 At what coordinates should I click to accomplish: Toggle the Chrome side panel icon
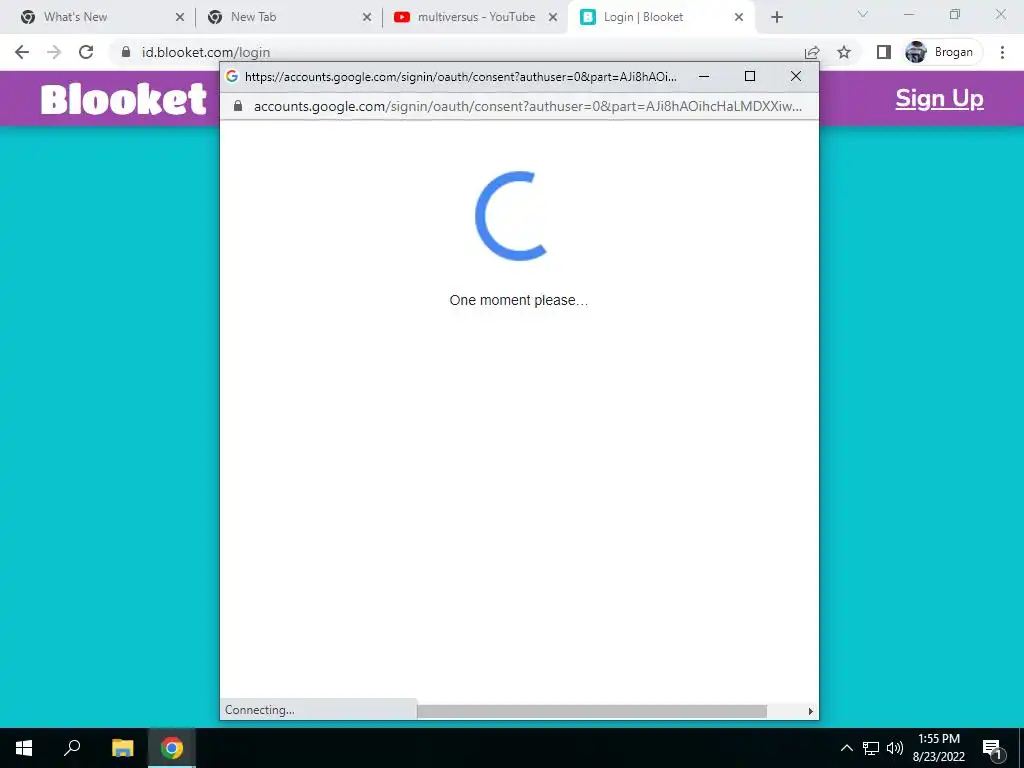884,52
